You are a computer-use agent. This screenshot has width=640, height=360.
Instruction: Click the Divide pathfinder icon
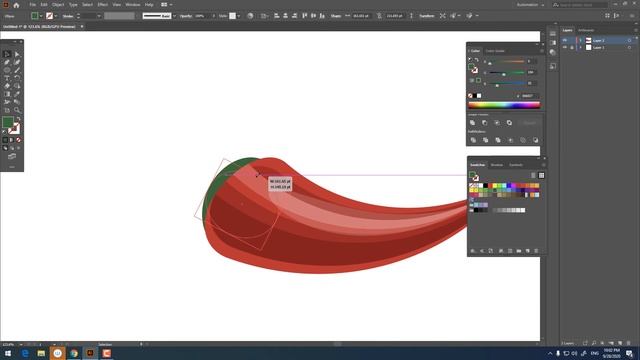click(x=473, y=140)
